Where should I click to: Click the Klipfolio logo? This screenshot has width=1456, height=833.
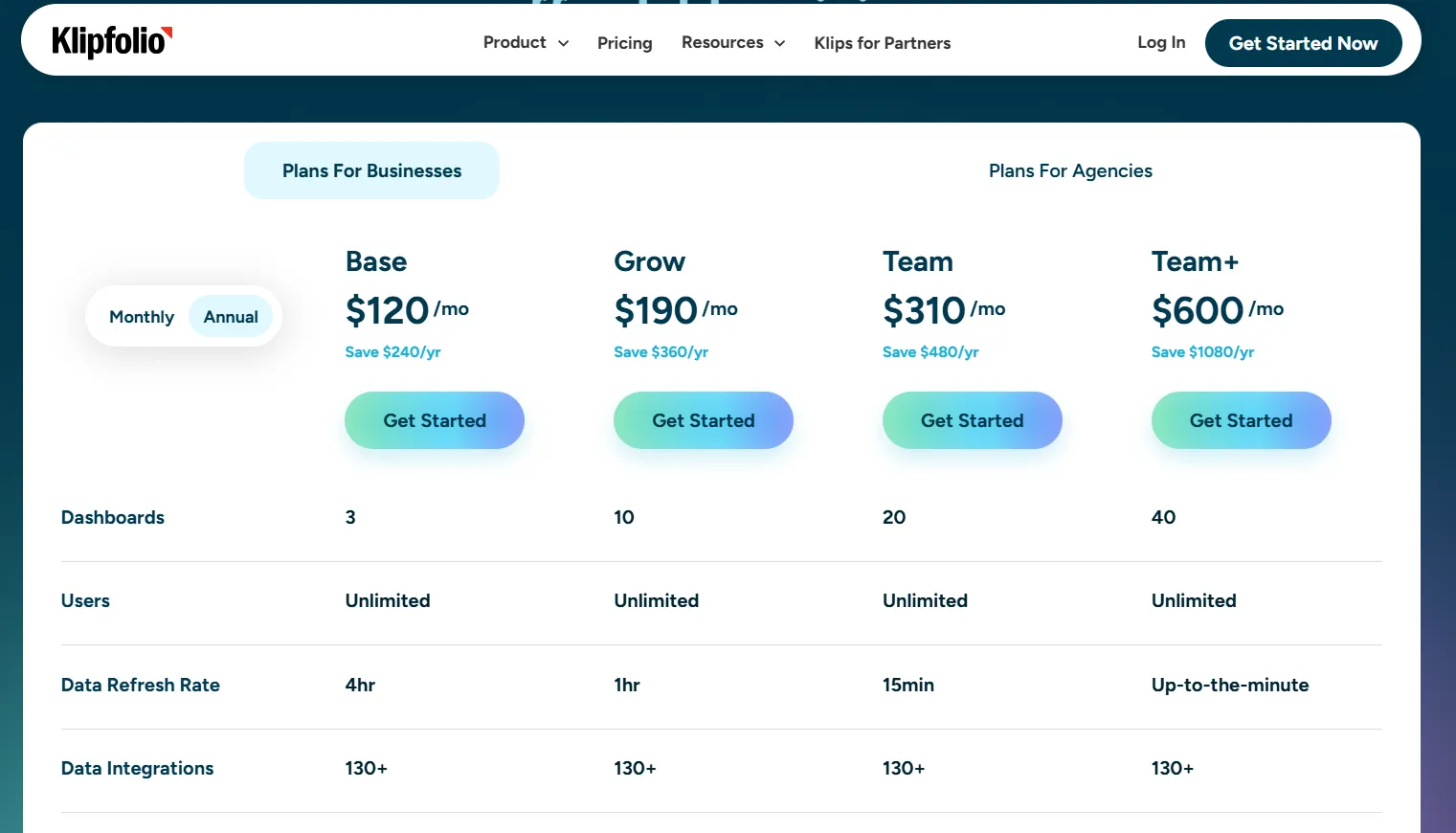tap(112, 41)
